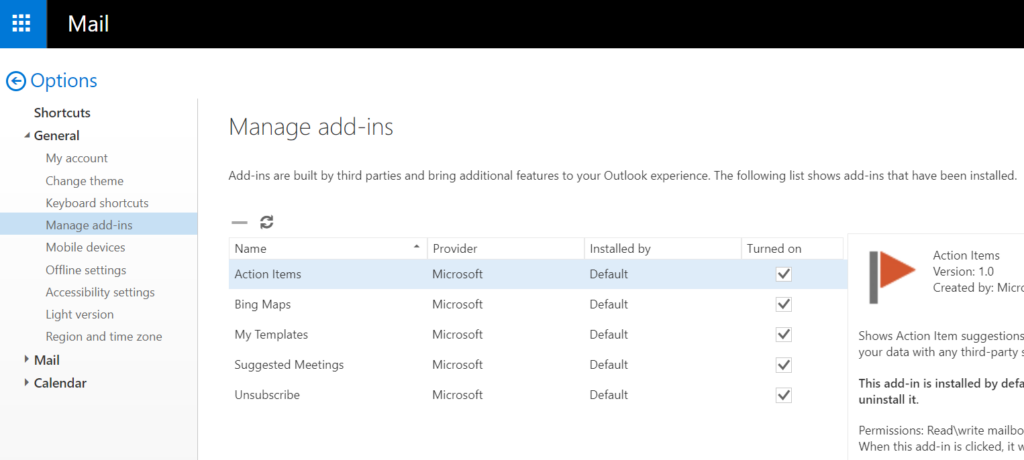1024x460 pixels.
Task: Toggle My Templates turned on checkbox
Action: [784, 335]
